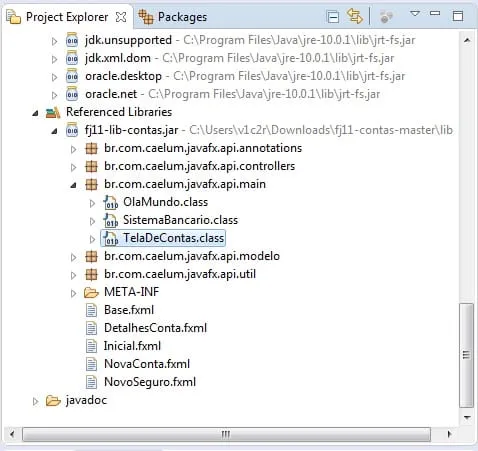Expand the javadoc folder
This screenshot has width=478, height=451.
coord(35,401)
